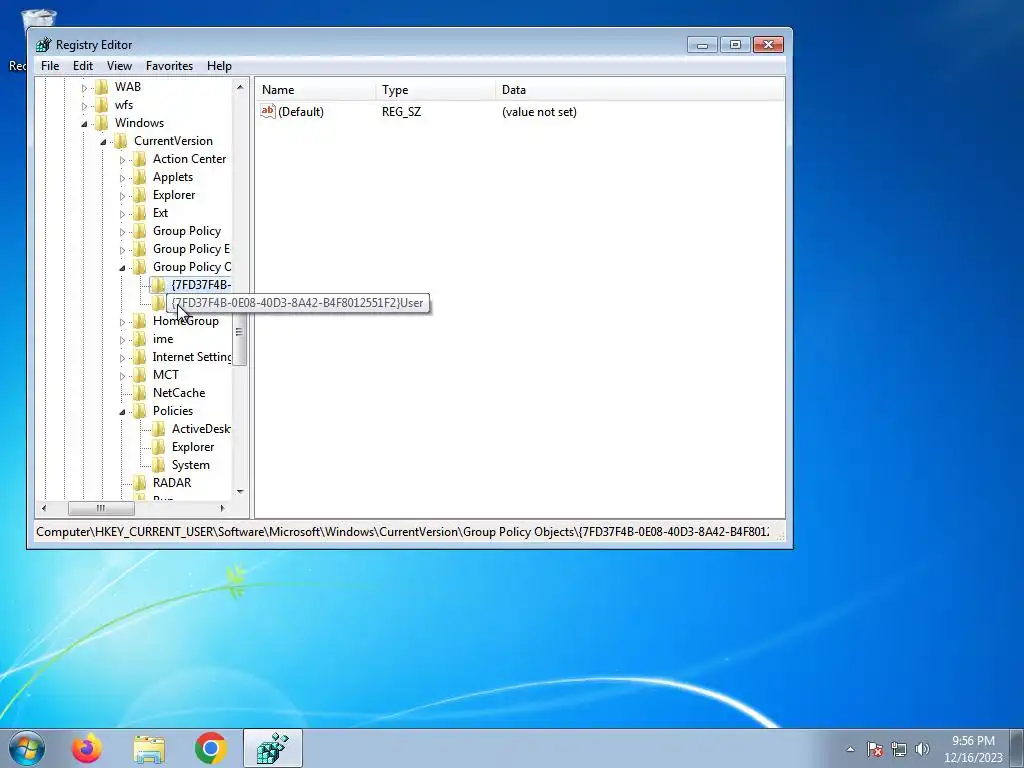The height and width of the screenshot is (768, 1024).
Task: Expand the ime key
Action: click(122, 340)
